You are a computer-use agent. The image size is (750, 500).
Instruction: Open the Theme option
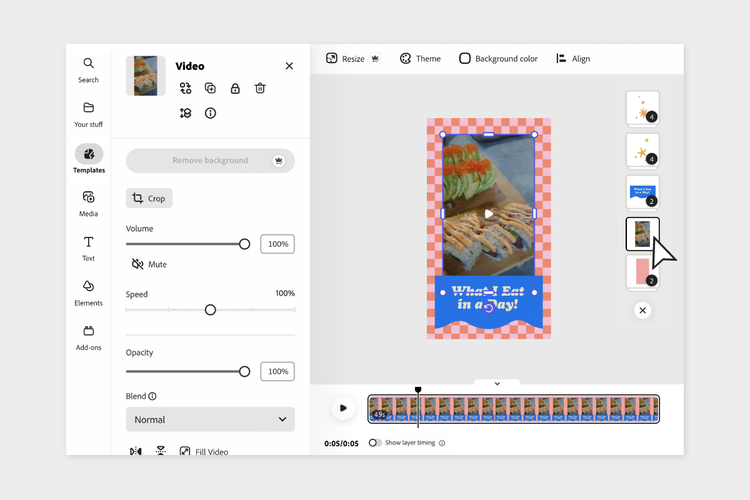(x=420, y=58)
